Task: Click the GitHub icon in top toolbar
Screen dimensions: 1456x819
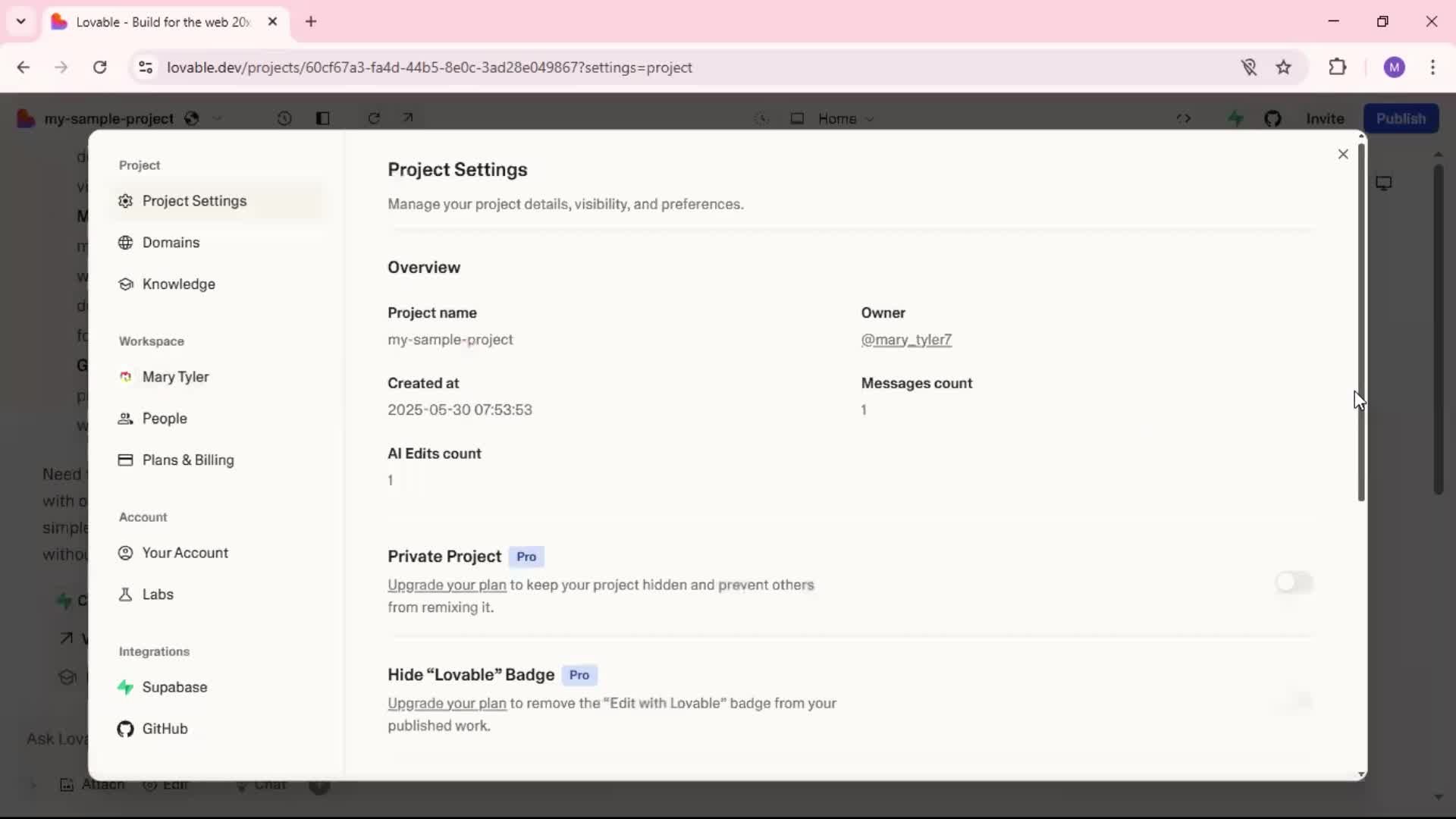Action: [1272, 118]
